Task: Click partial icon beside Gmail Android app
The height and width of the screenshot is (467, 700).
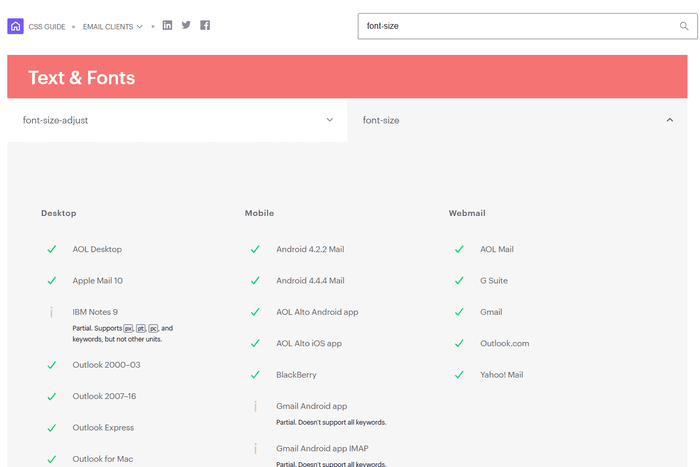Action: [255, 406]
